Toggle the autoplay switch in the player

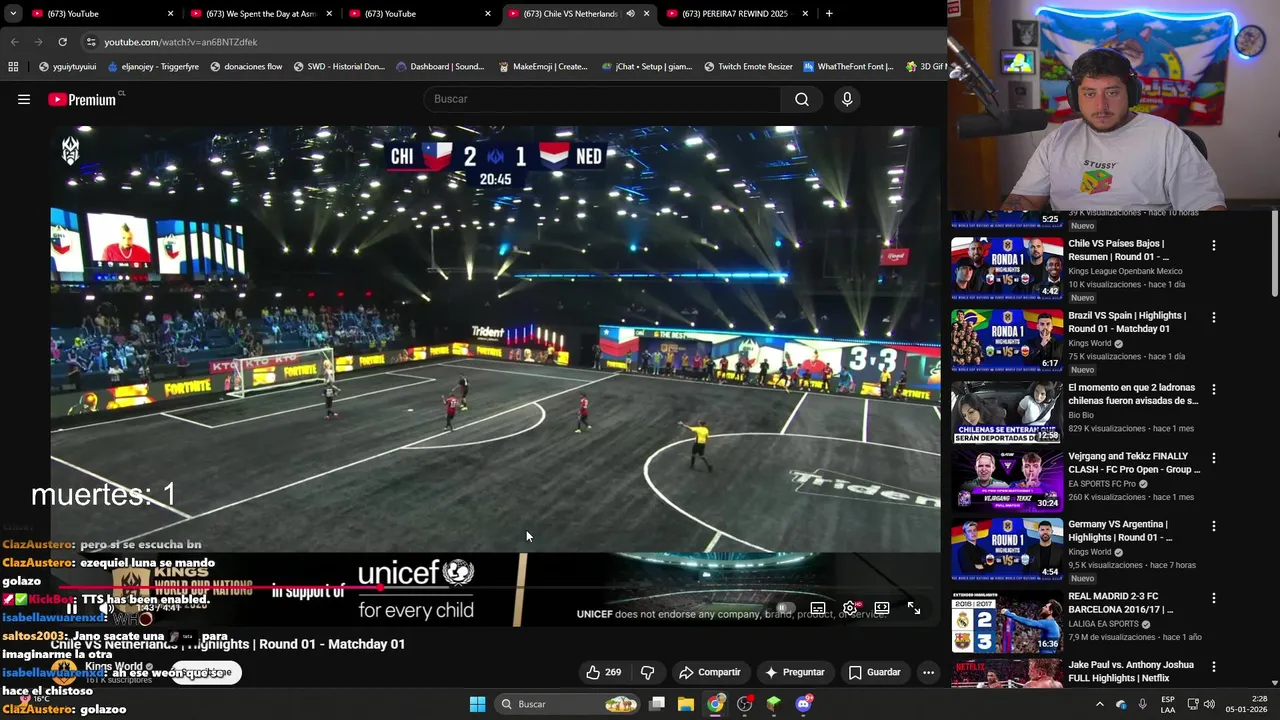click(x=785, y=608)
